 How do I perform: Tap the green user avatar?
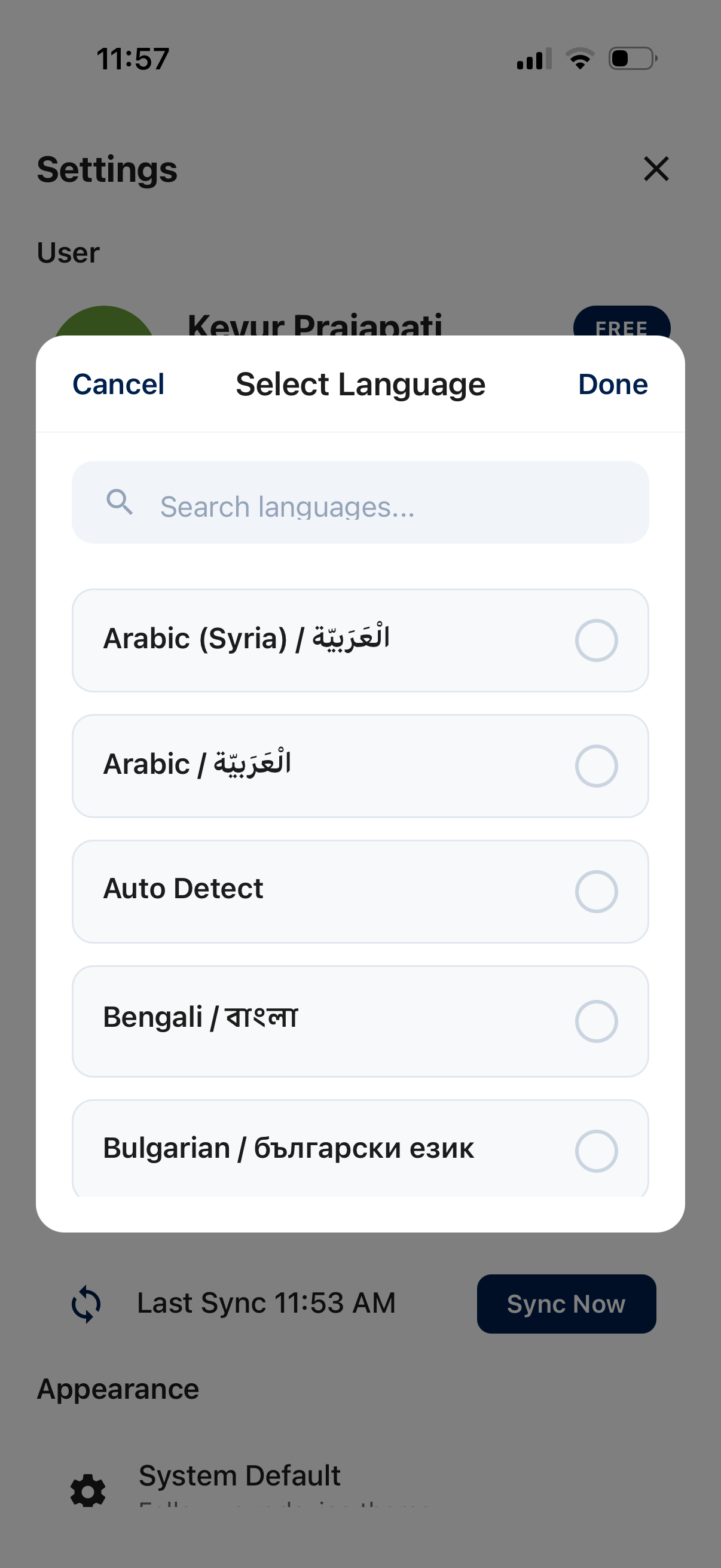pyautogui.click(x=104, y=321)
